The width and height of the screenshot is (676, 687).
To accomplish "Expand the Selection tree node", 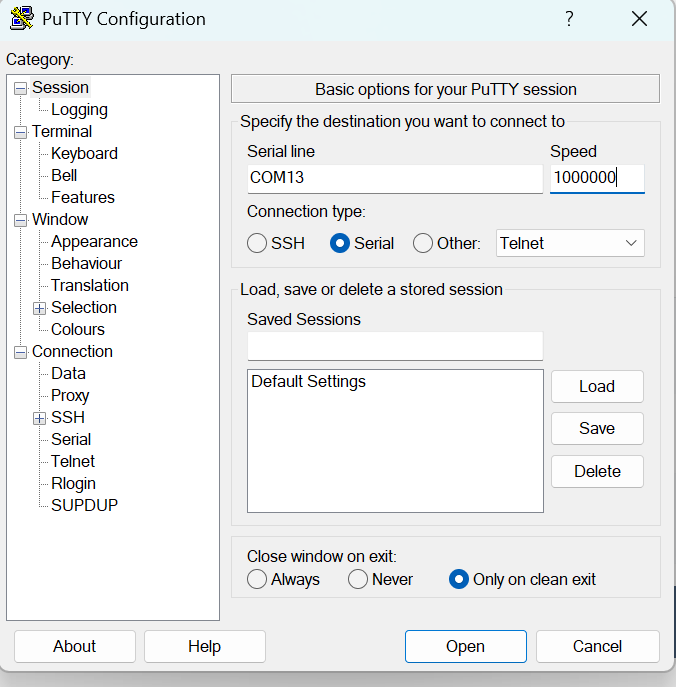I will [x=40, y=308].
